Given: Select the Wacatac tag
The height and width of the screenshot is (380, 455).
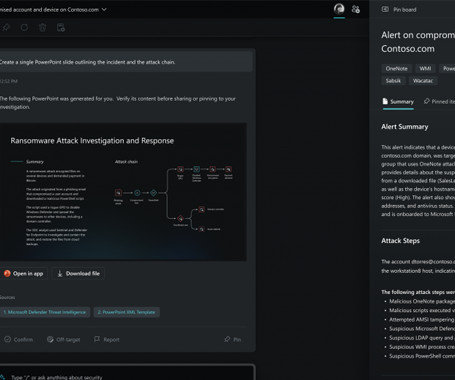Looking at the screenshot, I should pos(423,81).
